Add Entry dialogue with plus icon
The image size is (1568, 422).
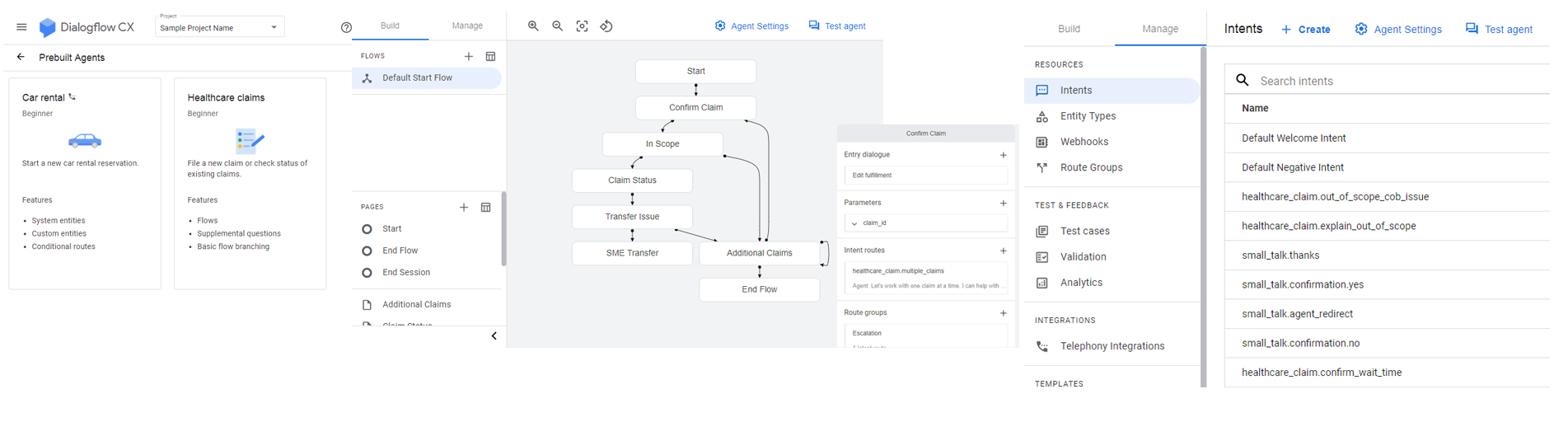(x=1003, y=155)
